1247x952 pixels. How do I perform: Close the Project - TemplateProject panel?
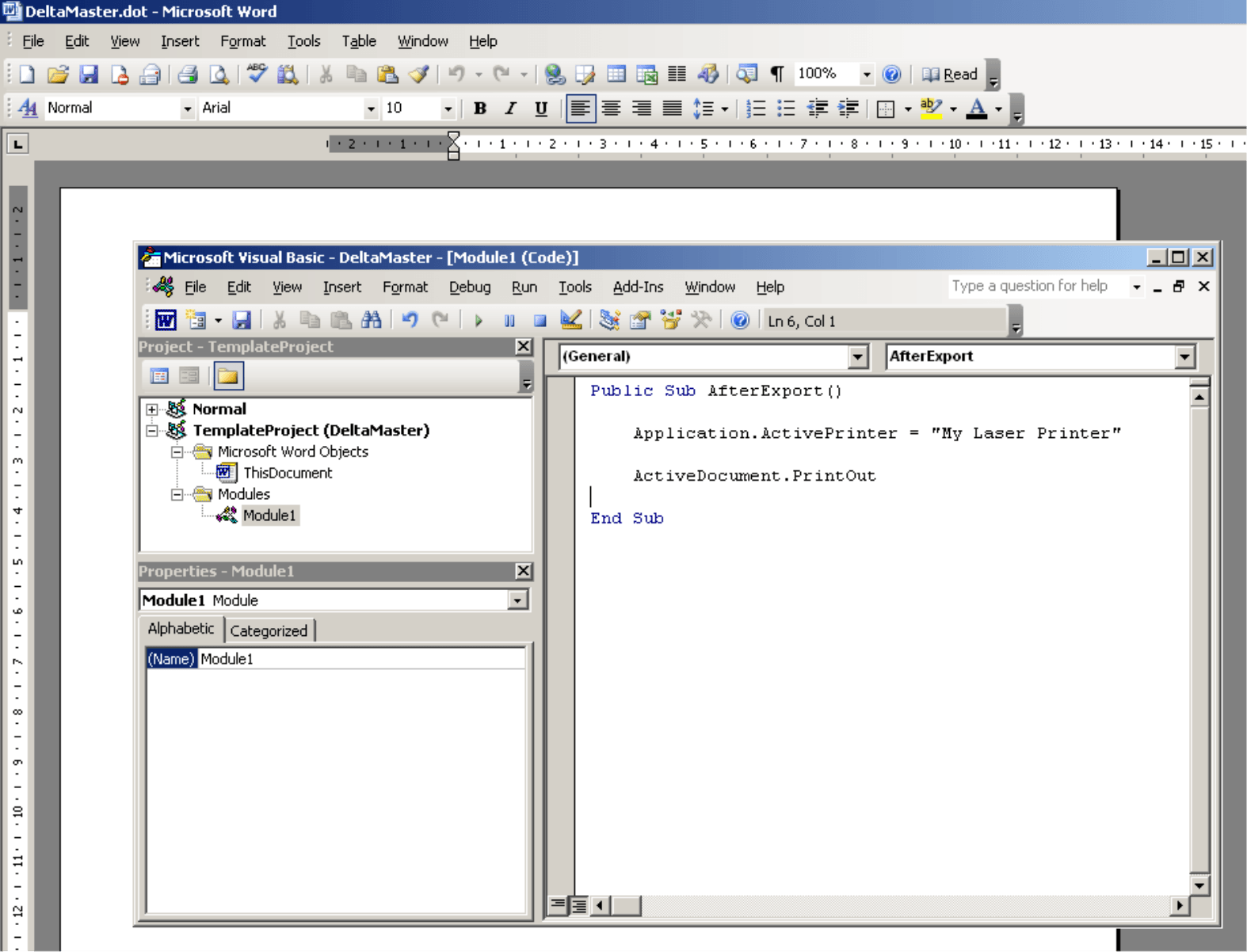[x=524, y=346]
